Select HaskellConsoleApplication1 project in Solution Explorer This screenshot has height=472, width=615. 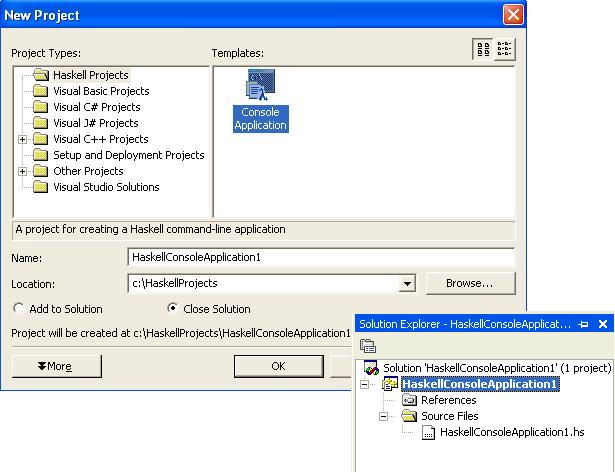point(480,384)
